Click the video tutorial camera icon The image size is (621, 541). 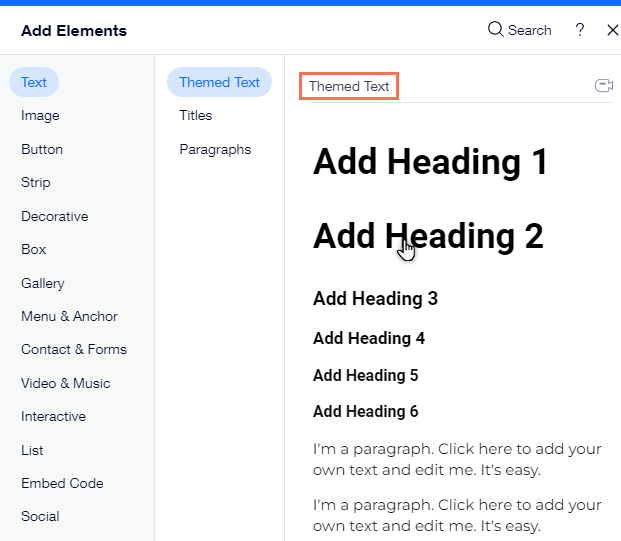point(603,86)
